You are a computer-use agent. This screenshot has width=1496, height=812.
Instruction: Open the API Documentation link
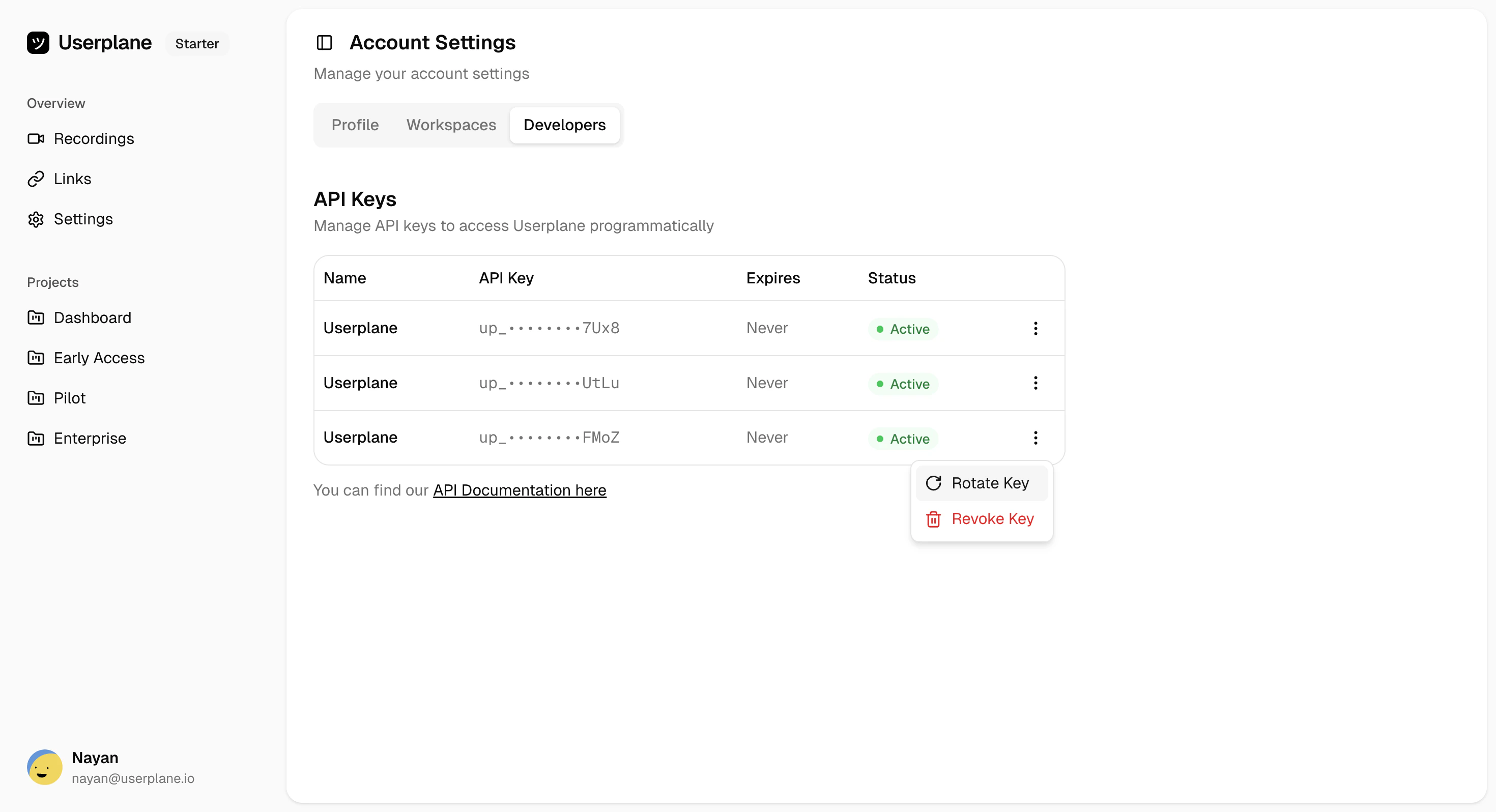(519, 489)
